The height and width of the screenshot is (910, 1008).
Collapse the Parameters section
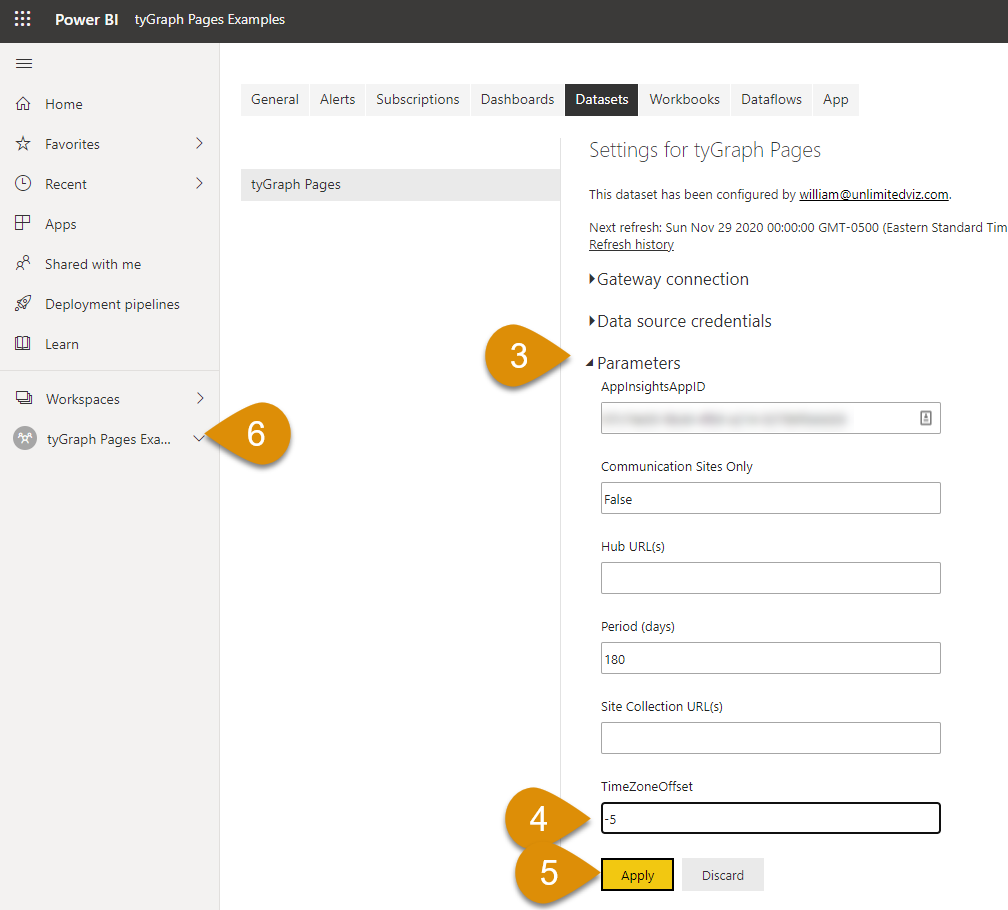point(590,364)
